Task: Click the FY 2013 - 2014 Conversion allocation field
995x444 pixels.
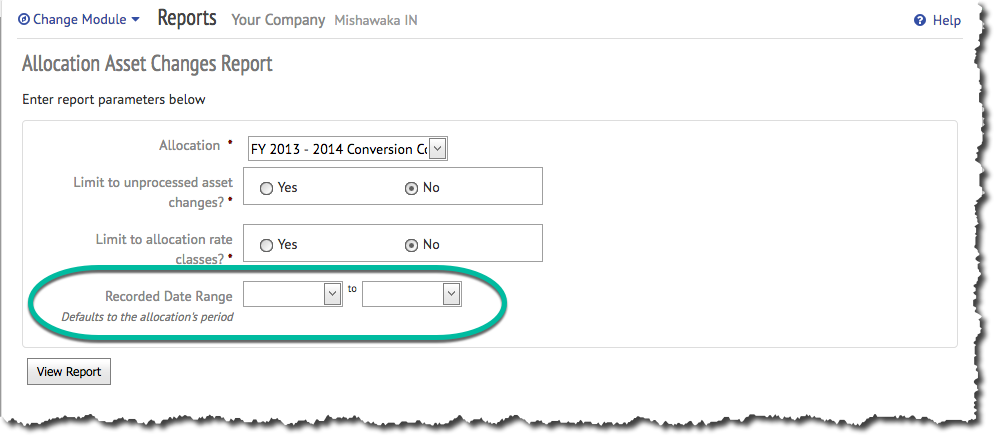Action: 338,149
